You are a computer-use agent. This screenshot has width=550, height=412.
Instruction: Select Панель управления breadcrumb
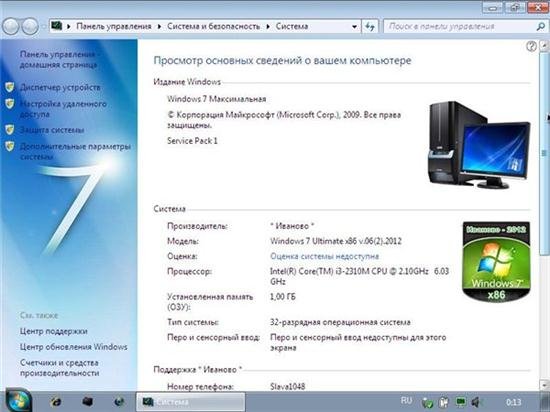pos(114,27)
